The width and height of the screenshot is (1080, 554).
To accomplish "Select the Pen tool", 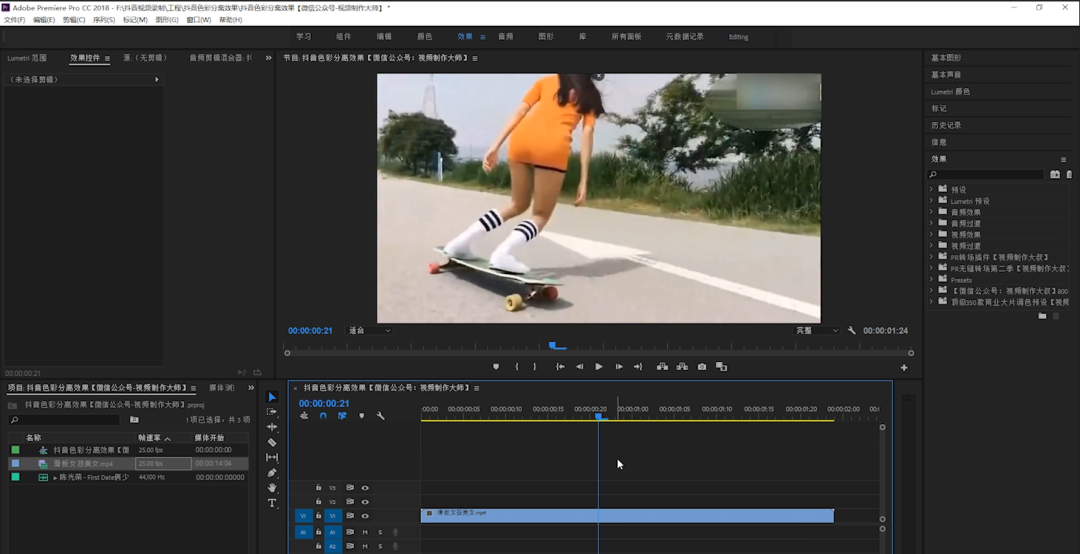I will 272,473.
